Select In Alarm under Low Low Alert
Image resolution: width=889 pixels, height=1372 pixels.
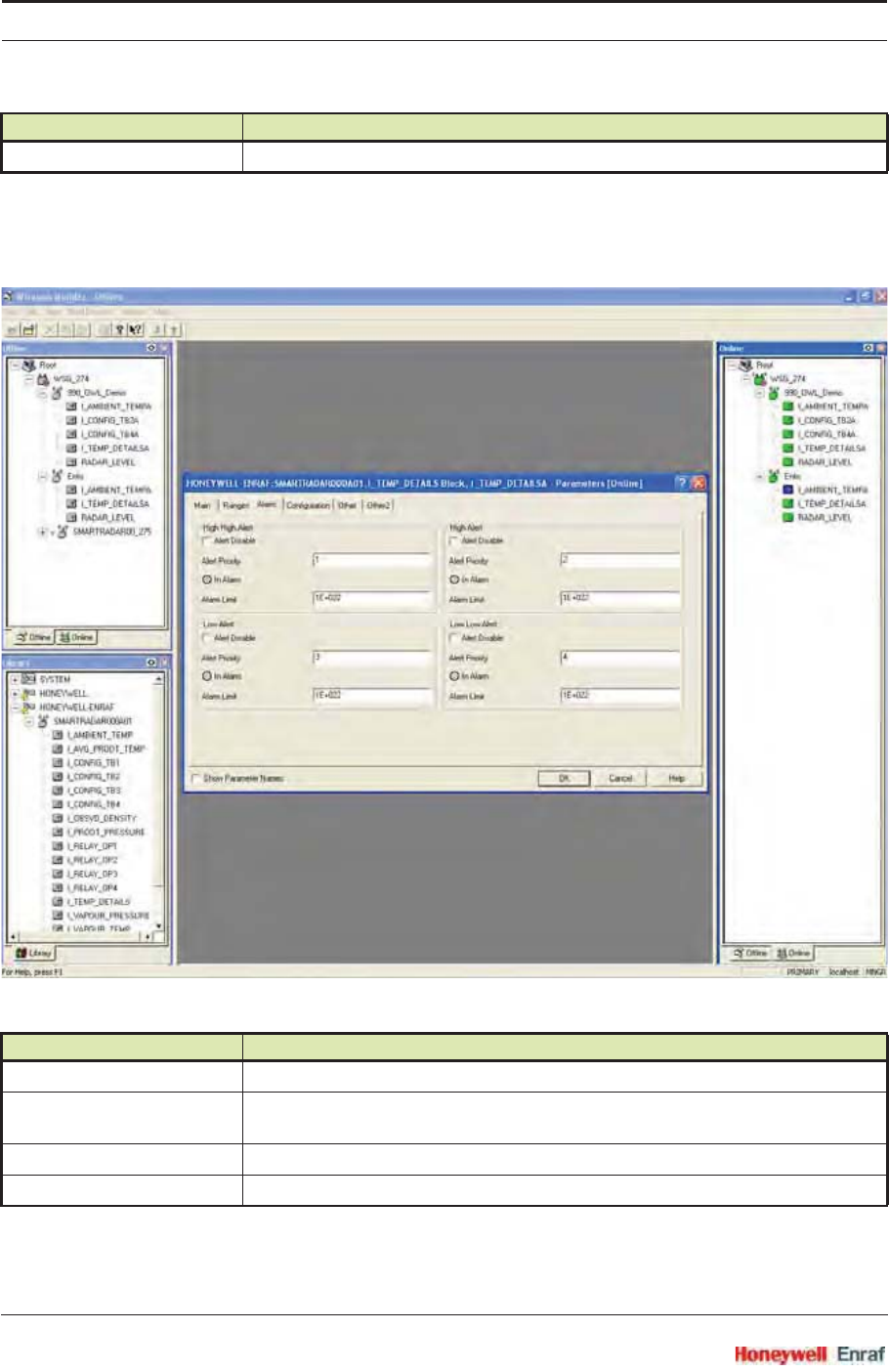pyautogui.click(x=454, y=676)
